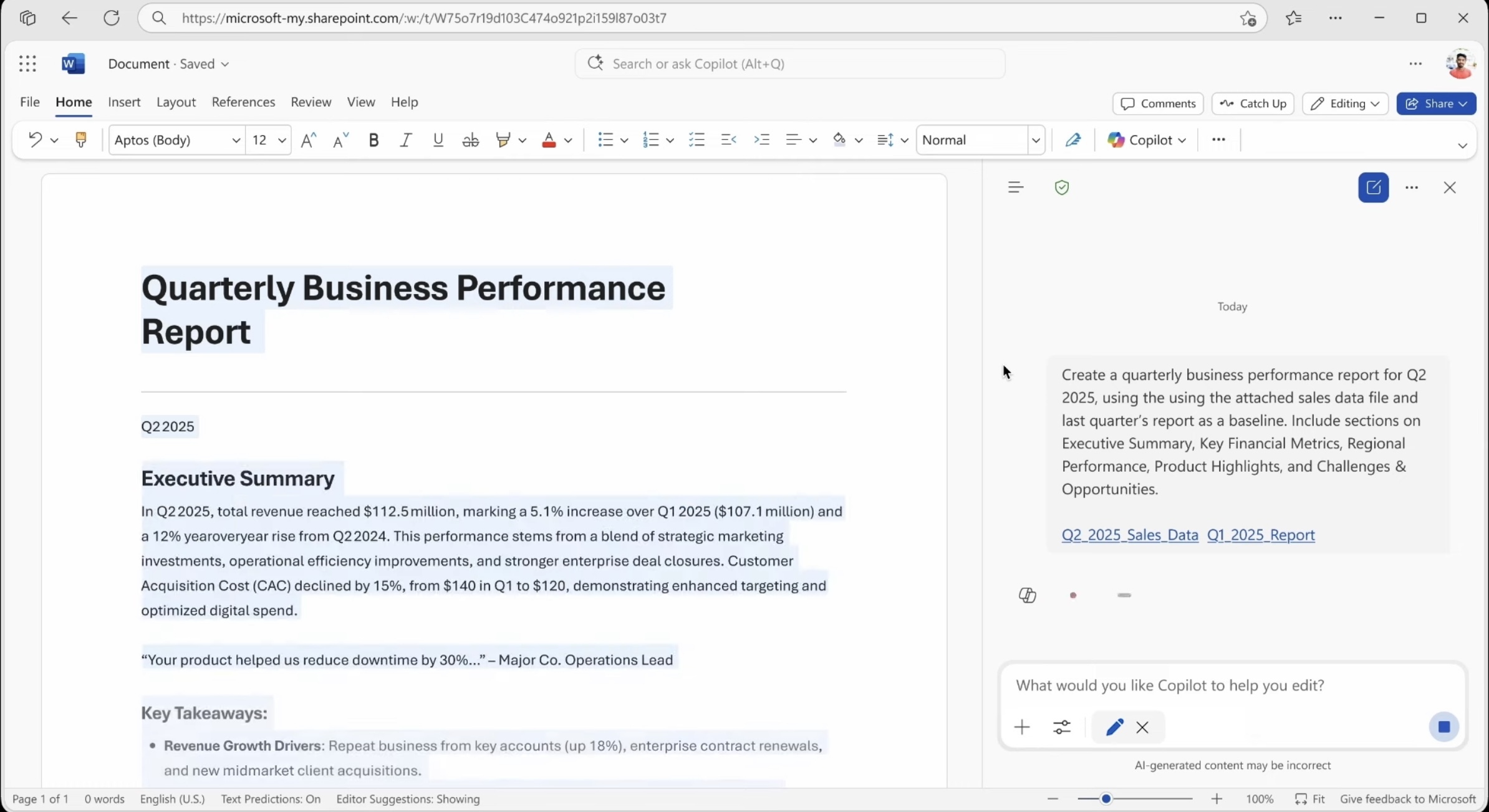The height and width of the screenshot is (812, 1489).
Task: Stop the Copilot response generation
Action: [x=1445, y=727]
